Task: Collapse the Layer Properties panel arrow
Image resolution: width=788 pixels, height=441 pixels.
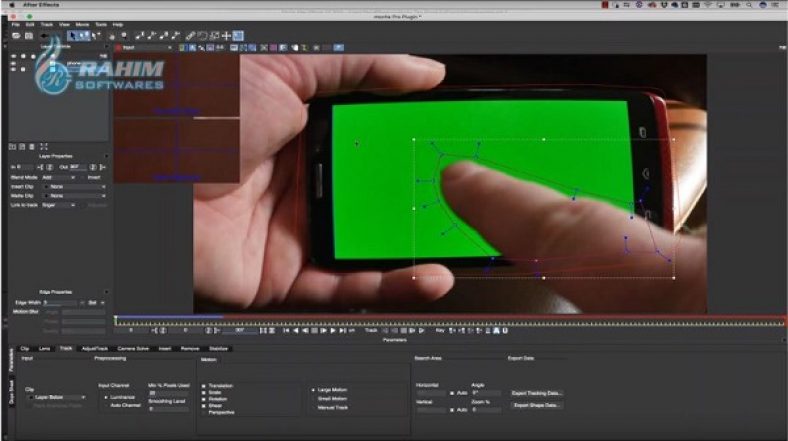Action: pos(106,156)
